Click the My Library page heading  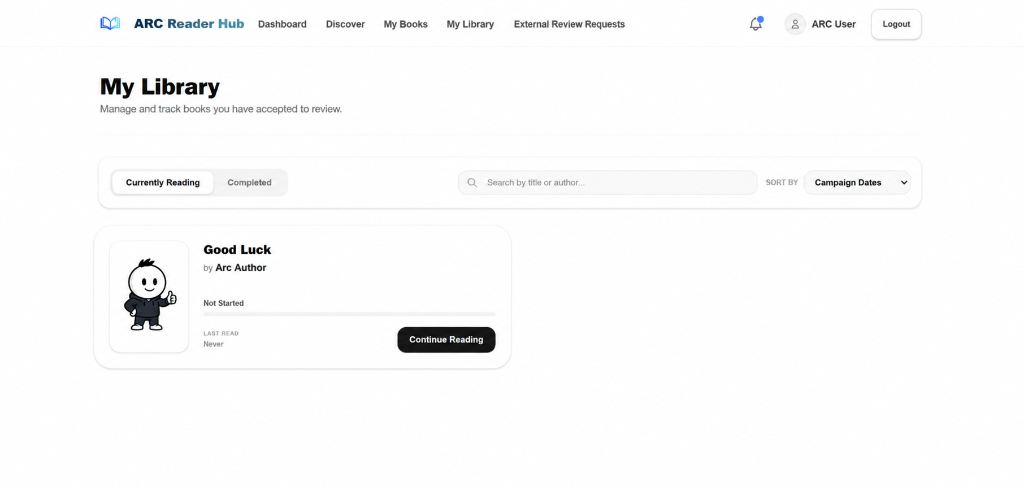160,87
